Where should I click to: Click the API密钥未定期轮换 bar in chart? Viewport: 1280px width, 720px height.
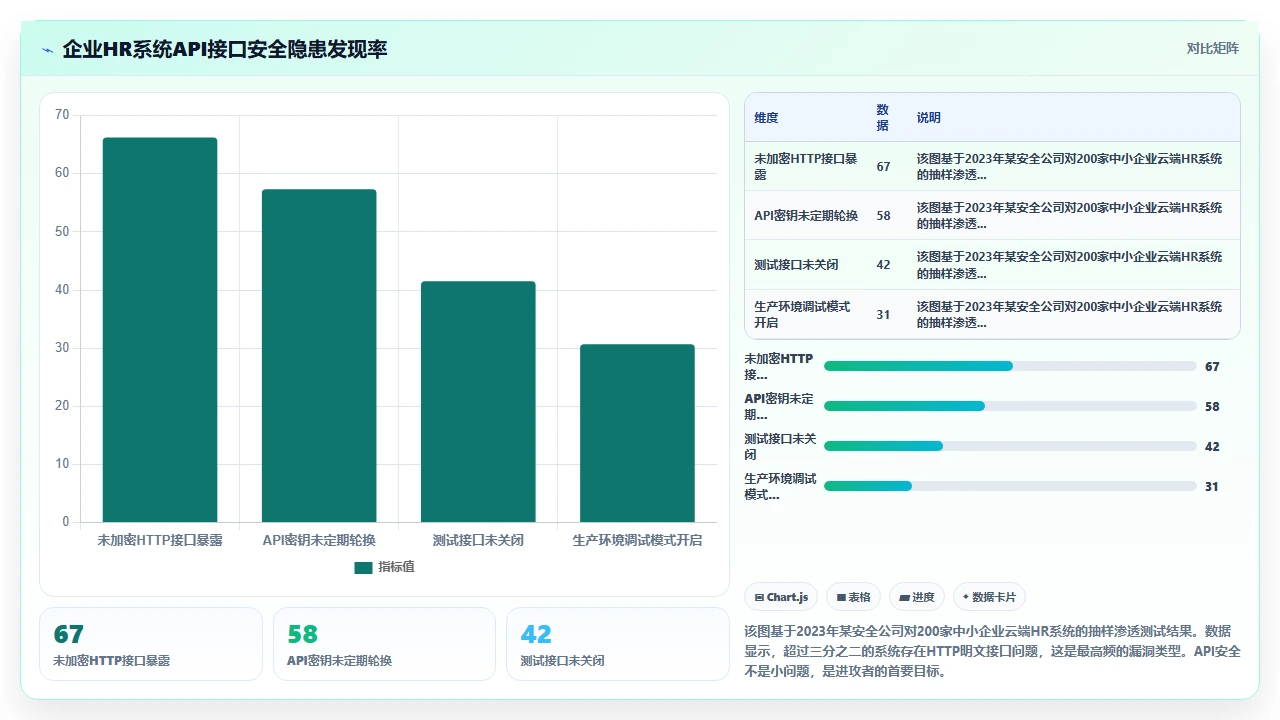[319, 356]
